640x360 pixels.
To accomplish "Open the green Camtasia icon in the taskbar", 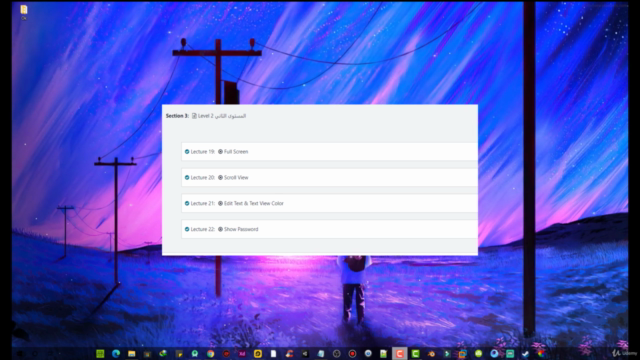I will click(416, 353).
